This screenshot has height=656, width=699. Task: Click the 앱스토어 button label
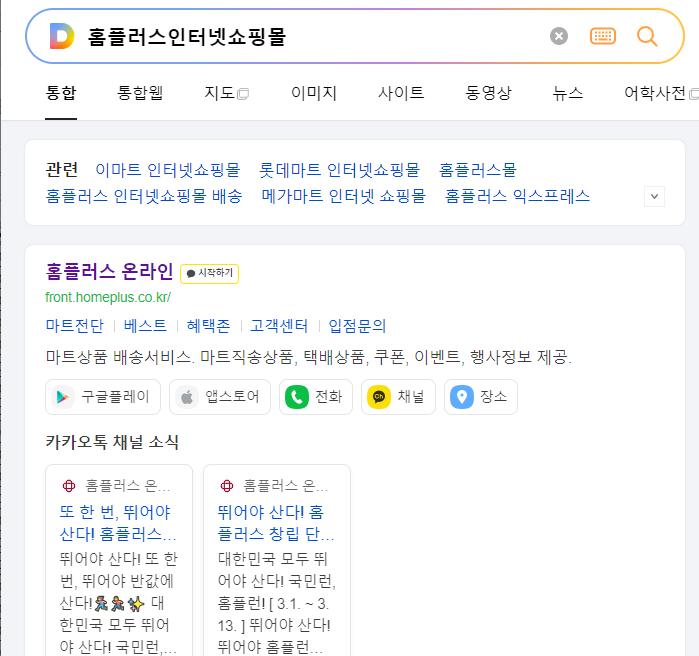(x=232, y=397)
